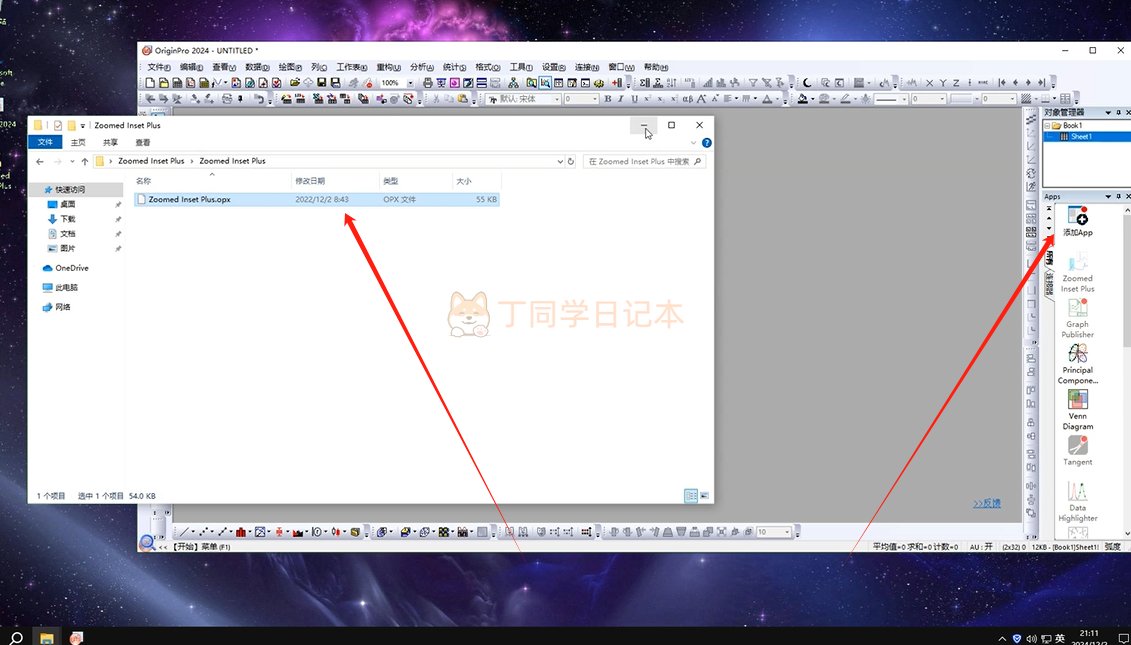Open the font name dropdown
This screenshot has height=645, width=1131.
coord(558,99)
